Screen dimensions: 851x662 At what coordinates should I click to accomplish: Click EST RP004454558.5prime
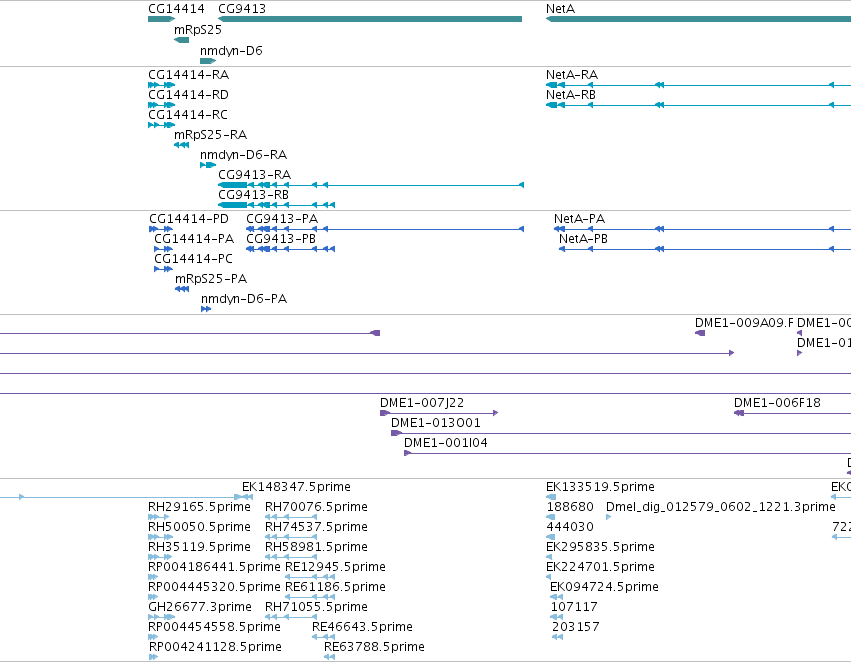click(x=214, y=627)
